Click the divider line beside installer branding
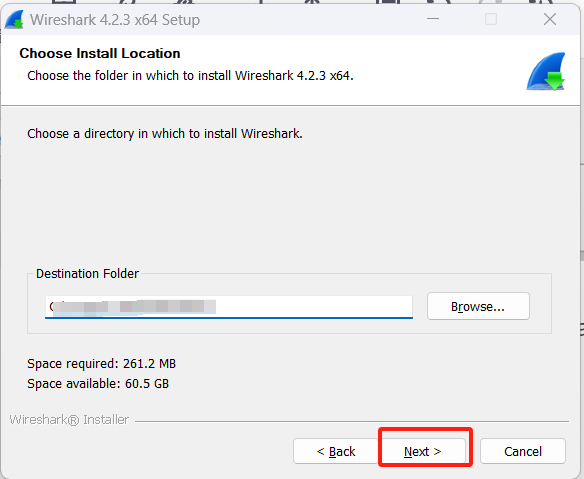This screenshot has height=479, width=584. point(352,422)
